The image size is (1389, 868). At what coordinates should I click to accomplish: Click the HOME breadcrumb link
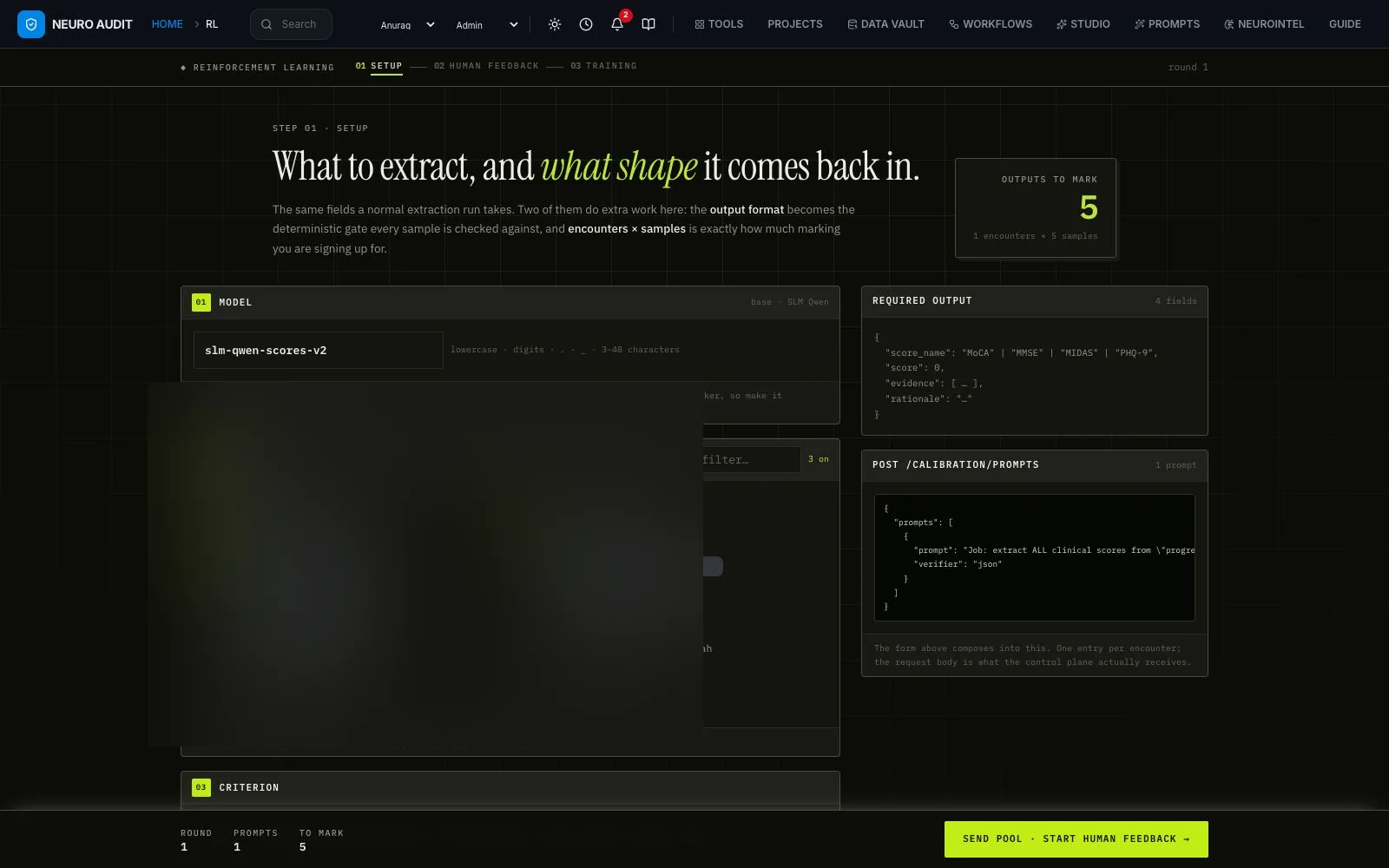(168, 24)
